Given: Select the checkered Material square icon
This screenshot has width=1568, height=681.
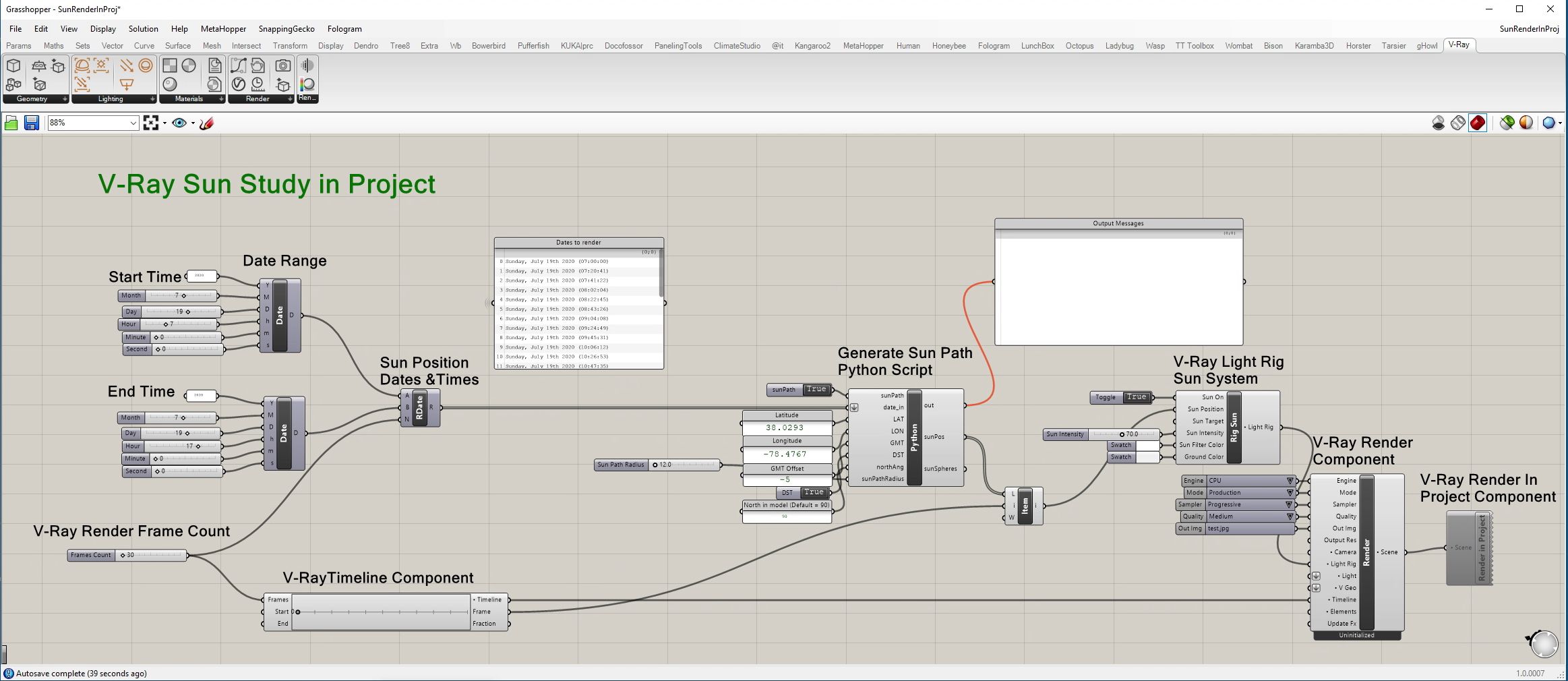Looking at the screenshot, I should pos(170,65).
